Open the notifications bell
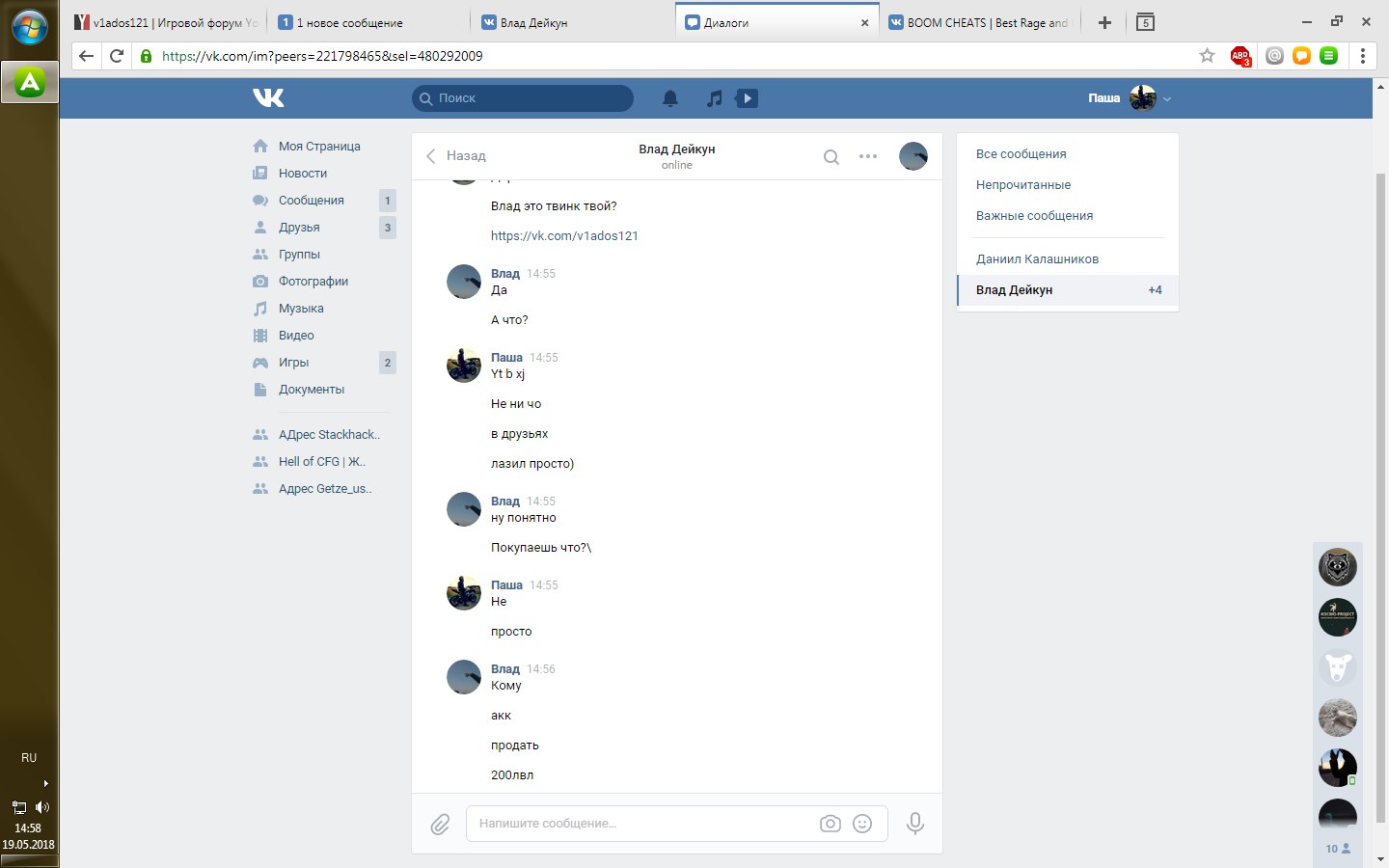1389x868 pixels. pos(670,97)
